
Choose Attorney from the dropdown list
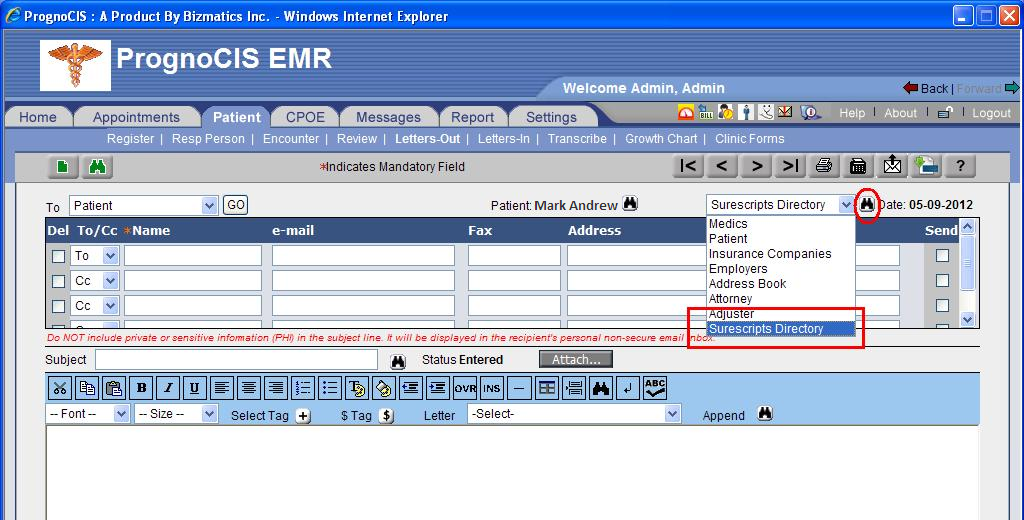[731, 299]
